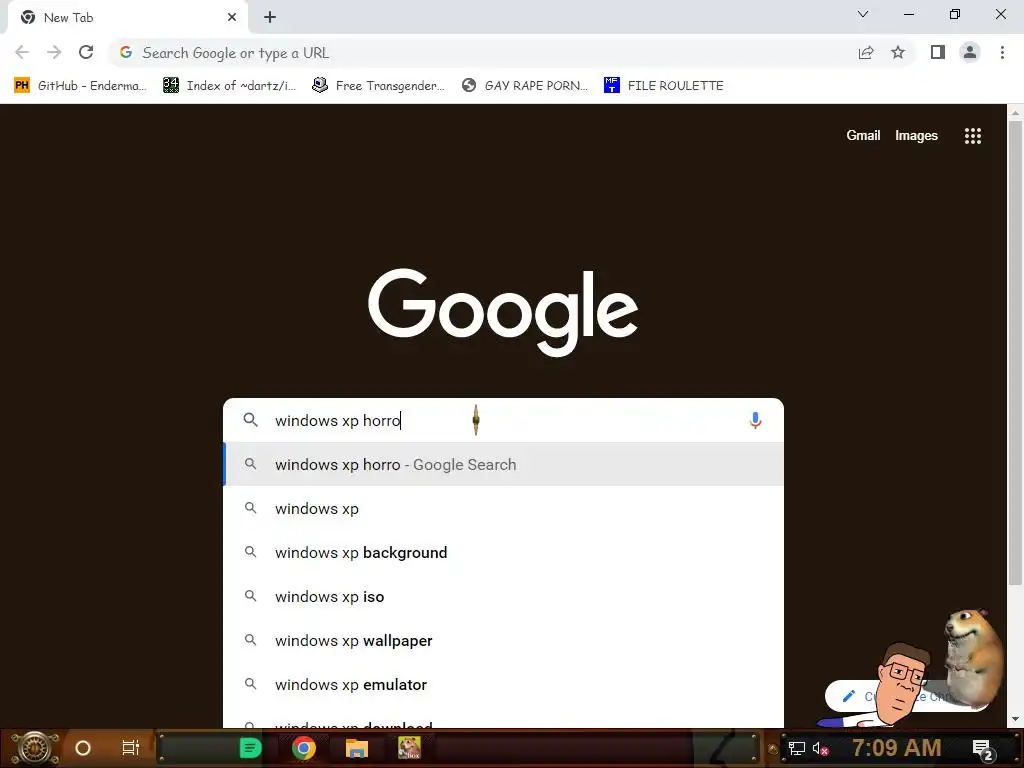The width and height of the screenshot is (1024, 768).
Task: Bookmark this tab with the star icon
Action: tap(898, 53)
